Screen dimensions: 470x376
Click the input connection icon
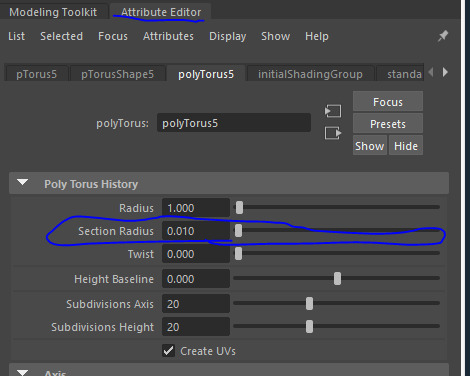click(x=333, y=111)
